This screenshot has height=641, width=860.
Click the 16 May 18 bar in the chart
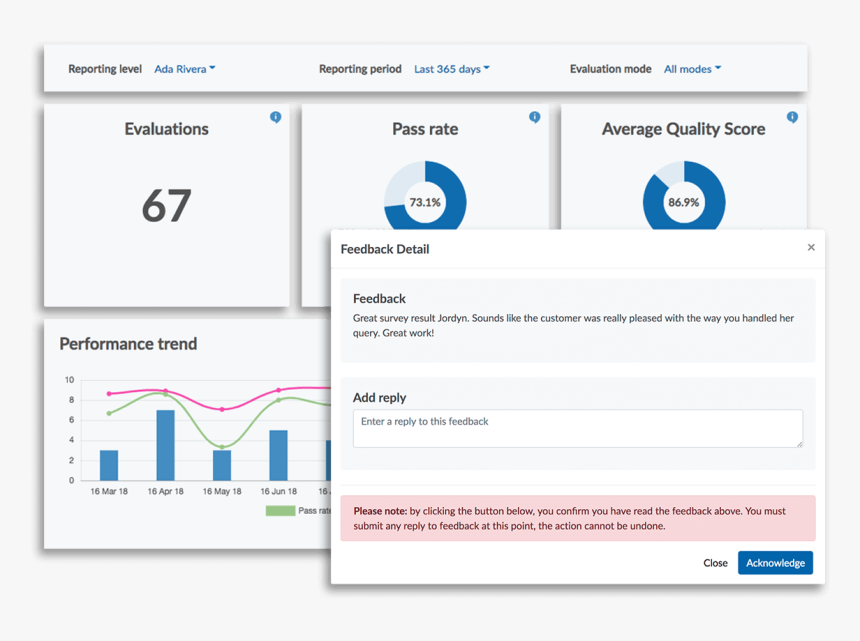pyautogui.click(x=222, y=465)
